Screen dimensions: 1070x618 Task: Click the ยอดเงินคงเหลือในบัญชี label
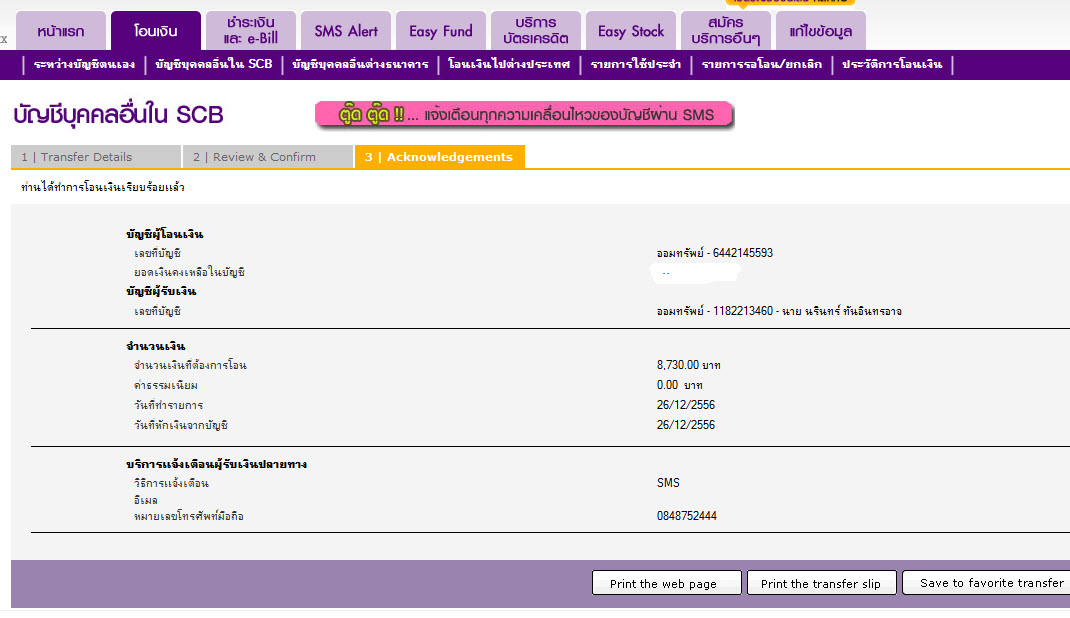pos(189,272)
